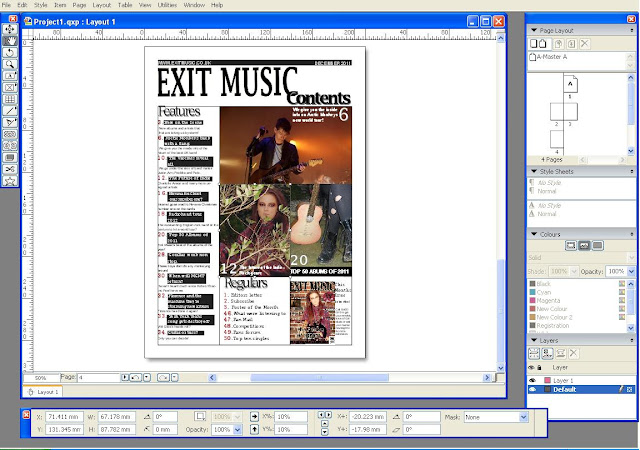This screenshot has width=640, height=450.
Task: Select the Tables tool
Action: pyautogui.click(x=10, y=99)
